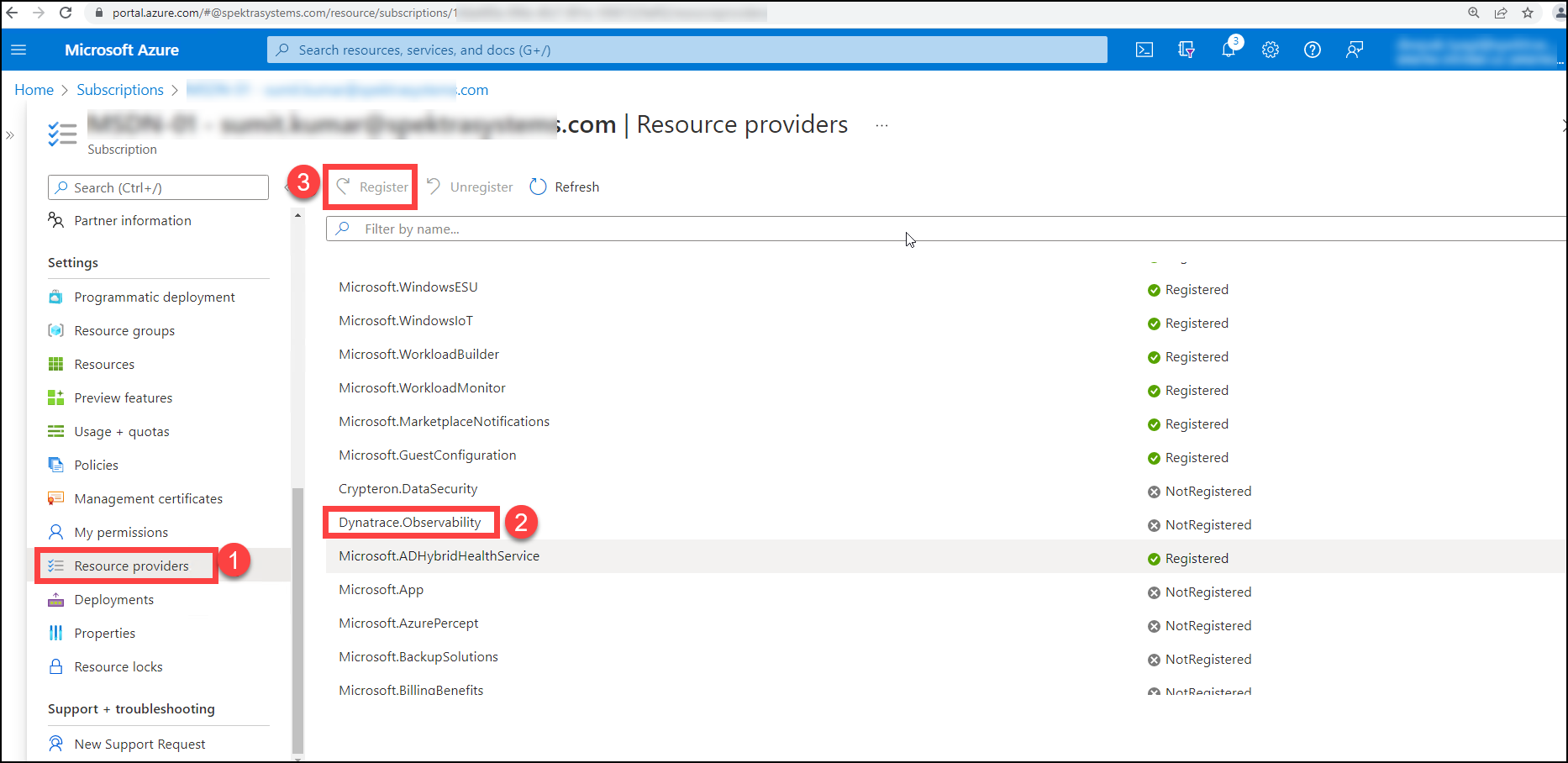Image resolution: width=1568 pixels, height=763 pixels.
Task: Click the browser share page icon
Action: 1501,13
